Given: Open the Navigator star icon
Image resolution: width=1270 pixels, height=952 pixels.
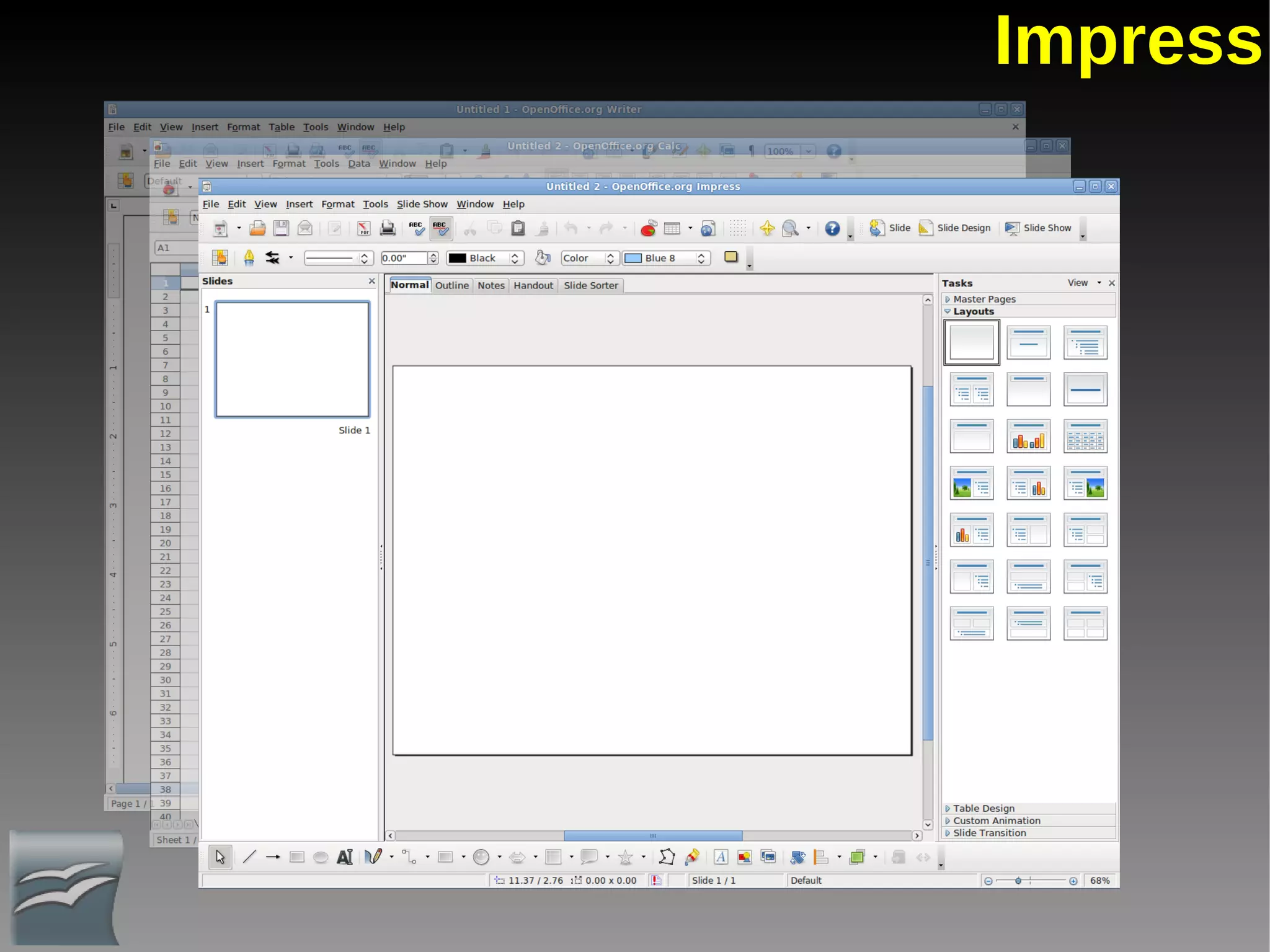Looking at the screenshot, I should tap(767, 228).
